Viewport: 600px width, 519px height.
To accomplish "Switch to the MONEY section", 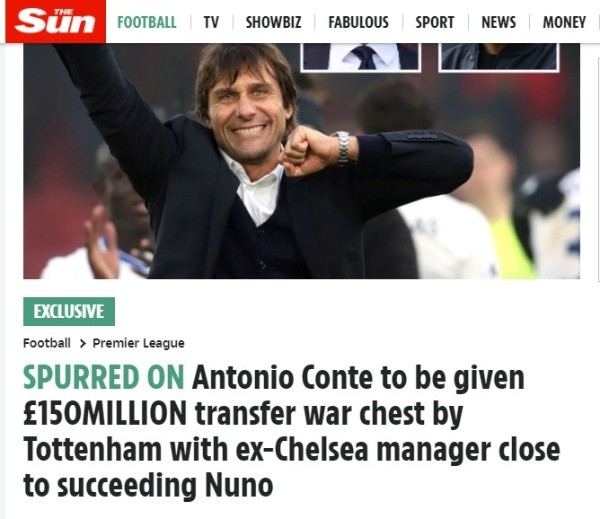I will tap(564, 22).
